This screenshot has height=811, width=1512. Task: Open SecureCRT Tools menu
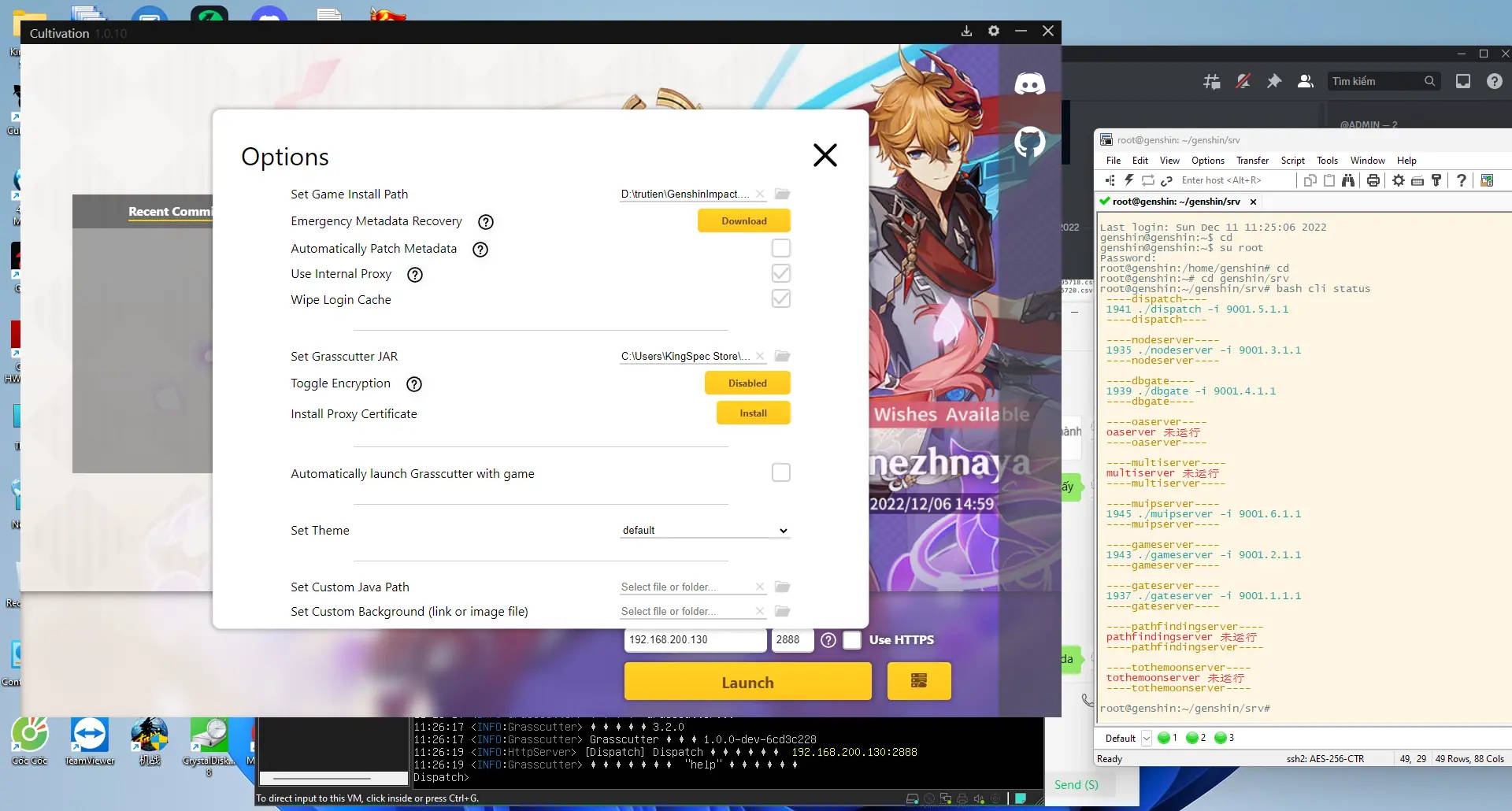click(x=1327, y=161)
